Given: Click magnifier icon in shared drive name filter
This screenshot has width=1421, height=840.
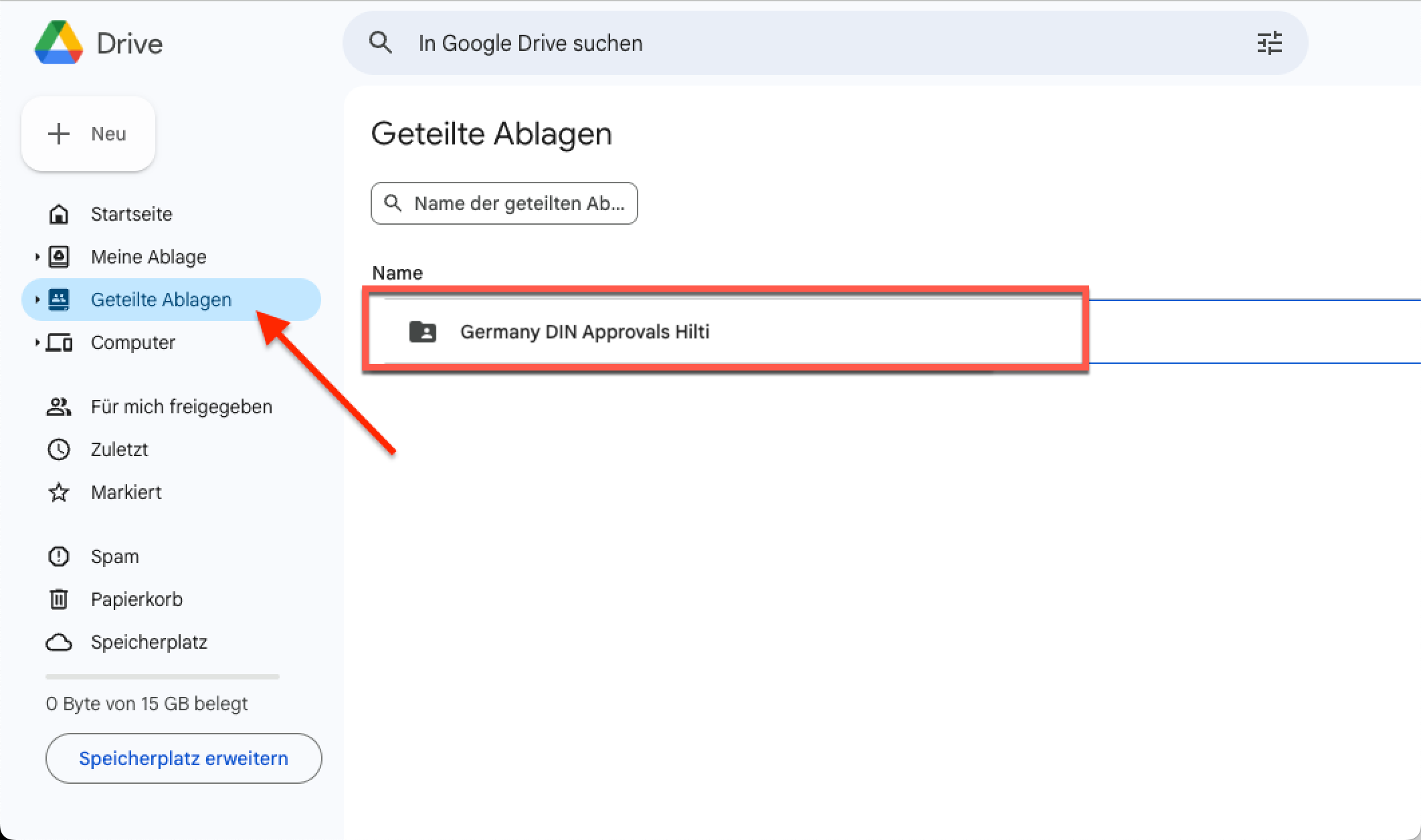Looking at the screenshot, I should 393,203.
